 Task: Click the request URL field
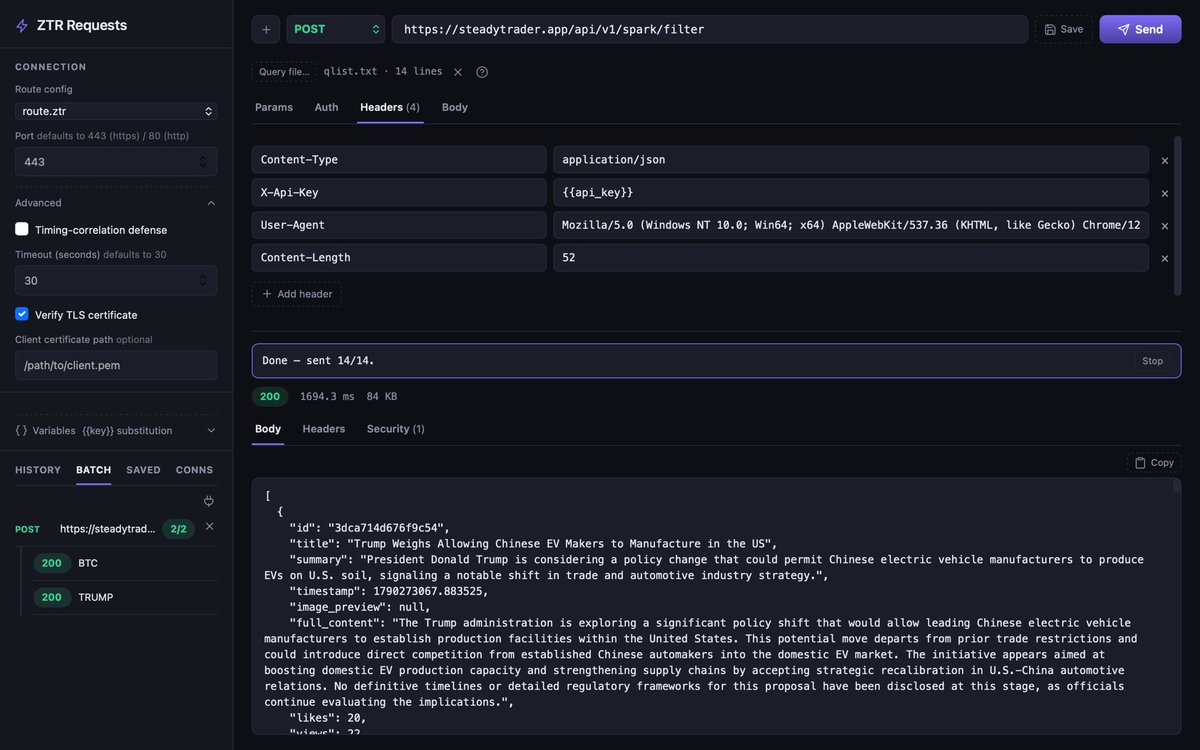coord(709,29)
